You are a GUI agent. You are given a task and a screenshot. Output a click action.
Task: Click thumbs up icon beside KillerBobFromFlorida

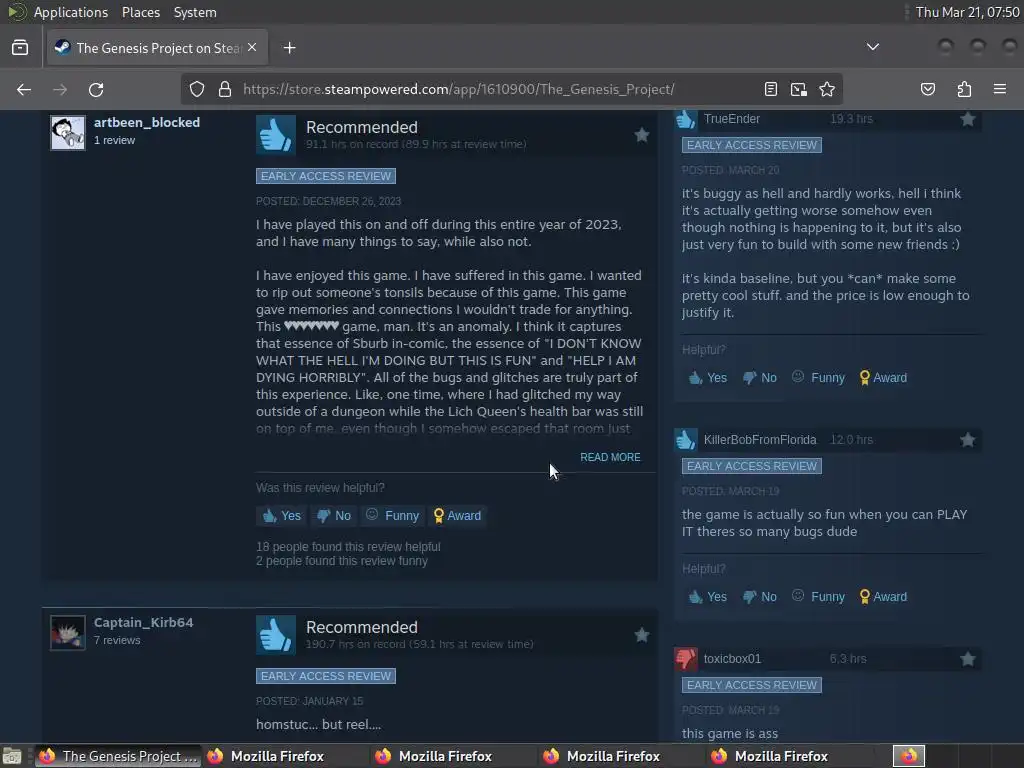click(686, 440)
